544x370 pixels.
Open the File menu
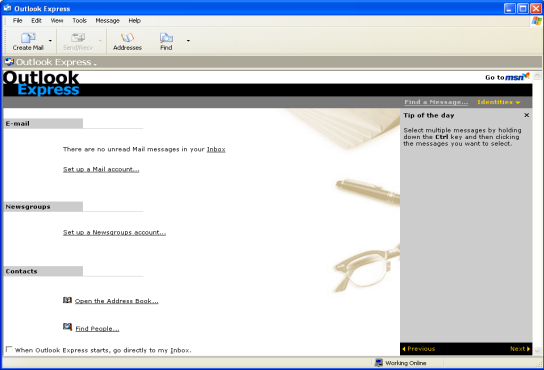[17, 20]
